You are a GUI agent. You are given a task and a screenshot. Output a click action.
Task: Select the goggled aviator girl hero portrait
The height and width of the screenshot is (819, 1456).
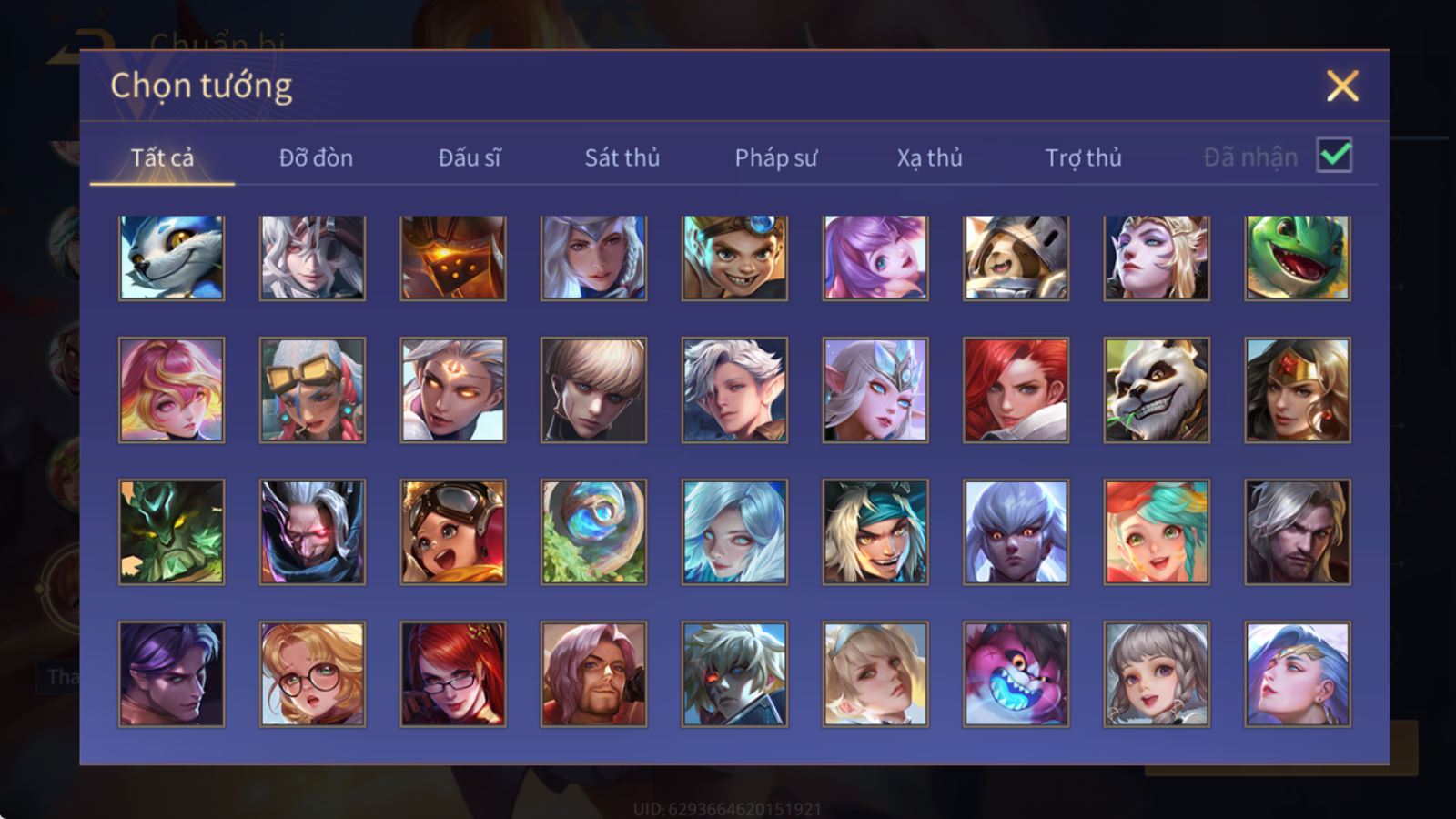(x=453, y=532)
